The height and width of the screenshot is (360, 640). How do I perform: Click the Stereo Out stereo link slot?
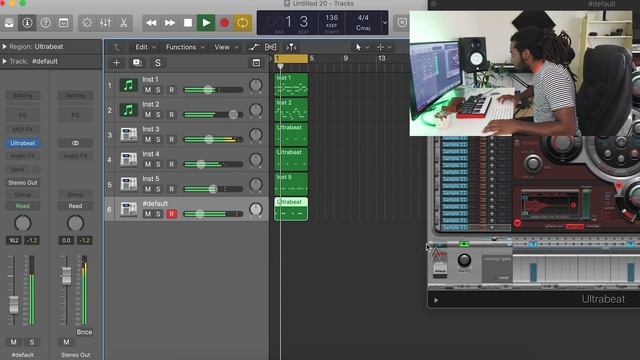[x=76, y=143]
